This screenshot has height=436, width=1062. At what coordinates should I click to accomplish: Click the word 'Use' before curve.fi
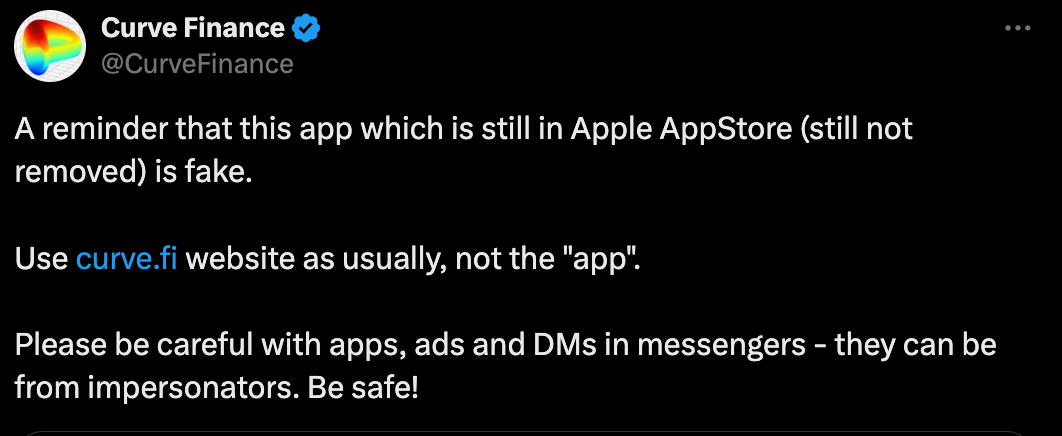[x=41, y=259]
